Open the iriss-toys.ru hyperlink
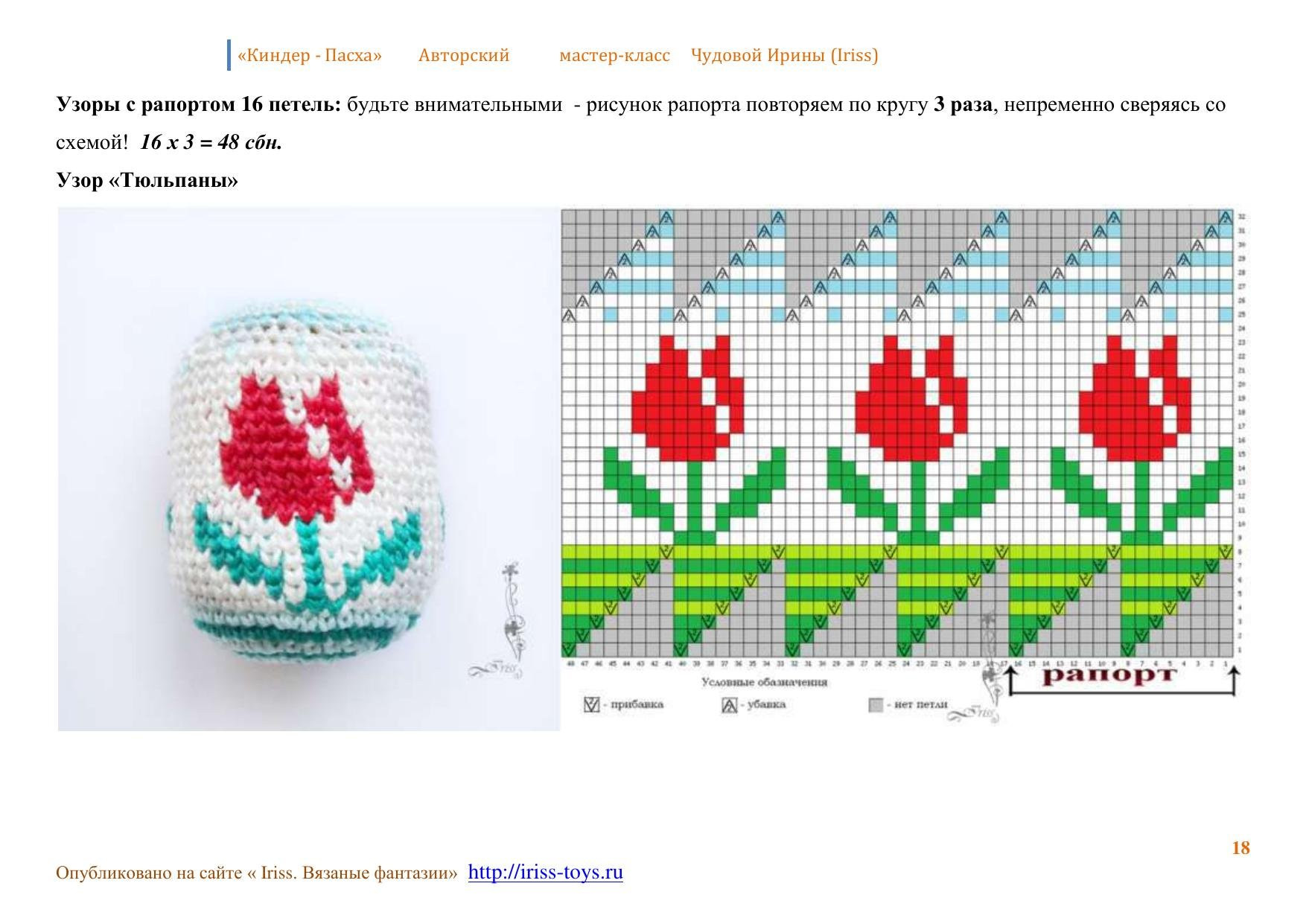This screenshot has width=1306, height=924. 545,872
